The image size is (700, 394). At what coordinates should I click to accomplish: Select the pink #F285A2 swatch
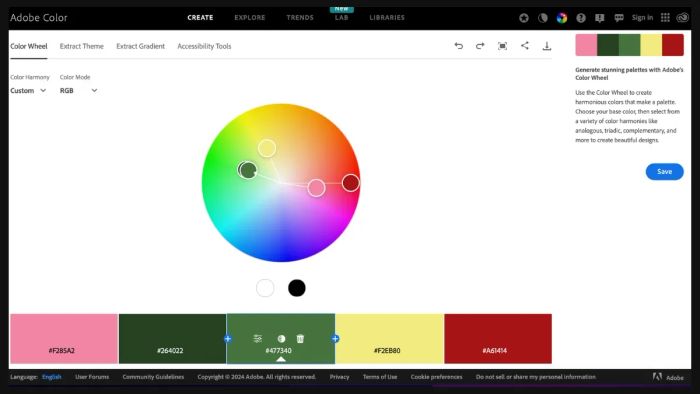[64, 338]
